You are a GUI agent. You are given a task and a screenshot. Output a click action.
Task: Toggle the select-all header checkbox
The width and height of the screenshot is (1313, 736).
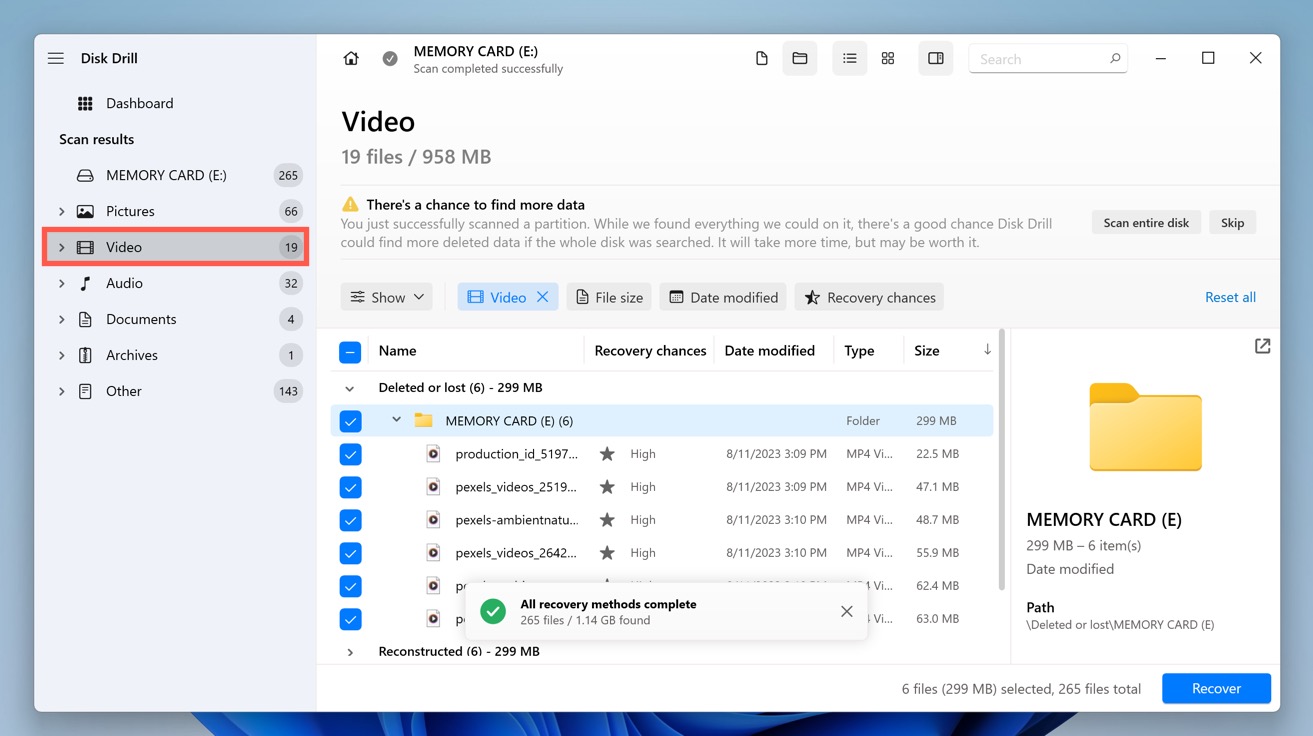(x=350, y=351)
